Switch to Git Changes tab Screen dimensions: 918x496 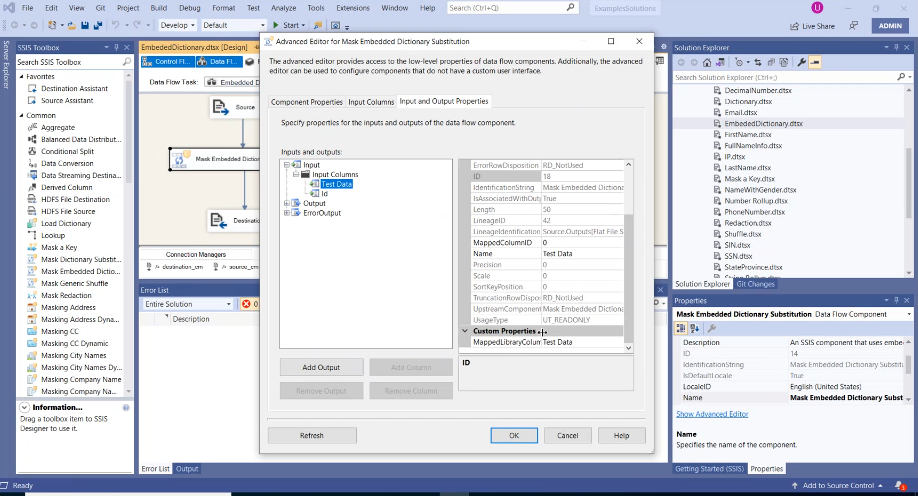pos(755,284)
